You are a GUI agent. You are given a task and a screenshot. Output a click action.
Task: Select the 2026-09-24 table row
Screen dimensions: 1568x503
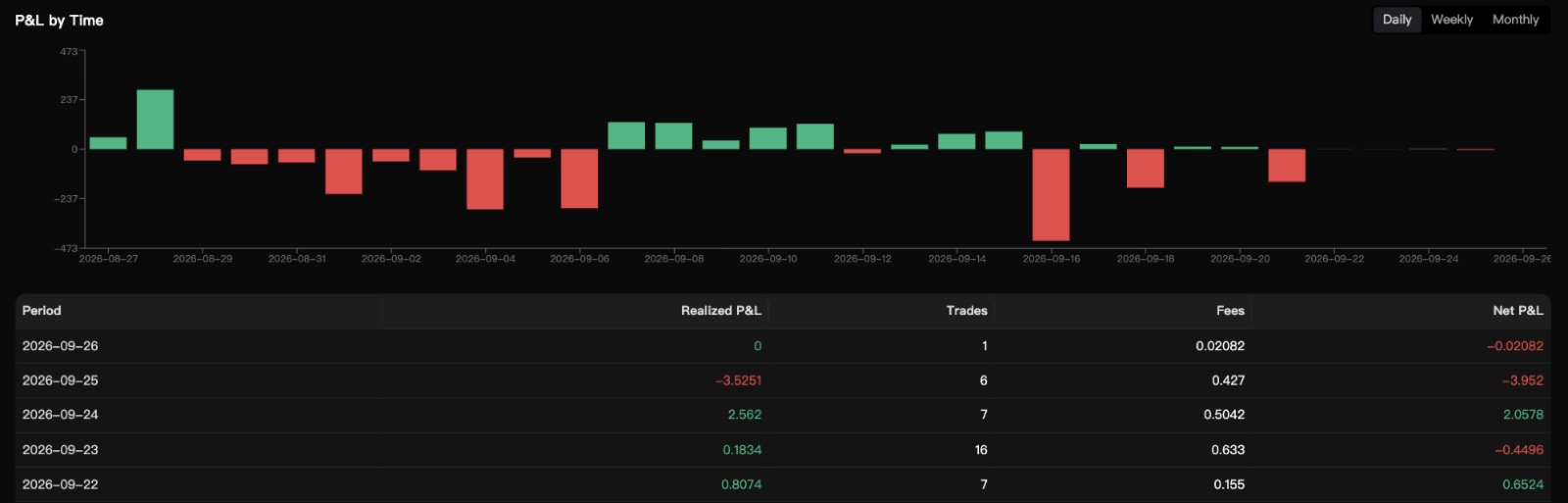(x=783, y=415)
